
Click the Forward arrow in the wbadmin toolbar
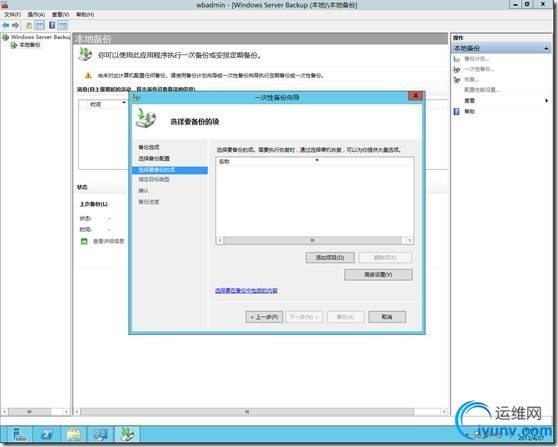pos(15,25)
